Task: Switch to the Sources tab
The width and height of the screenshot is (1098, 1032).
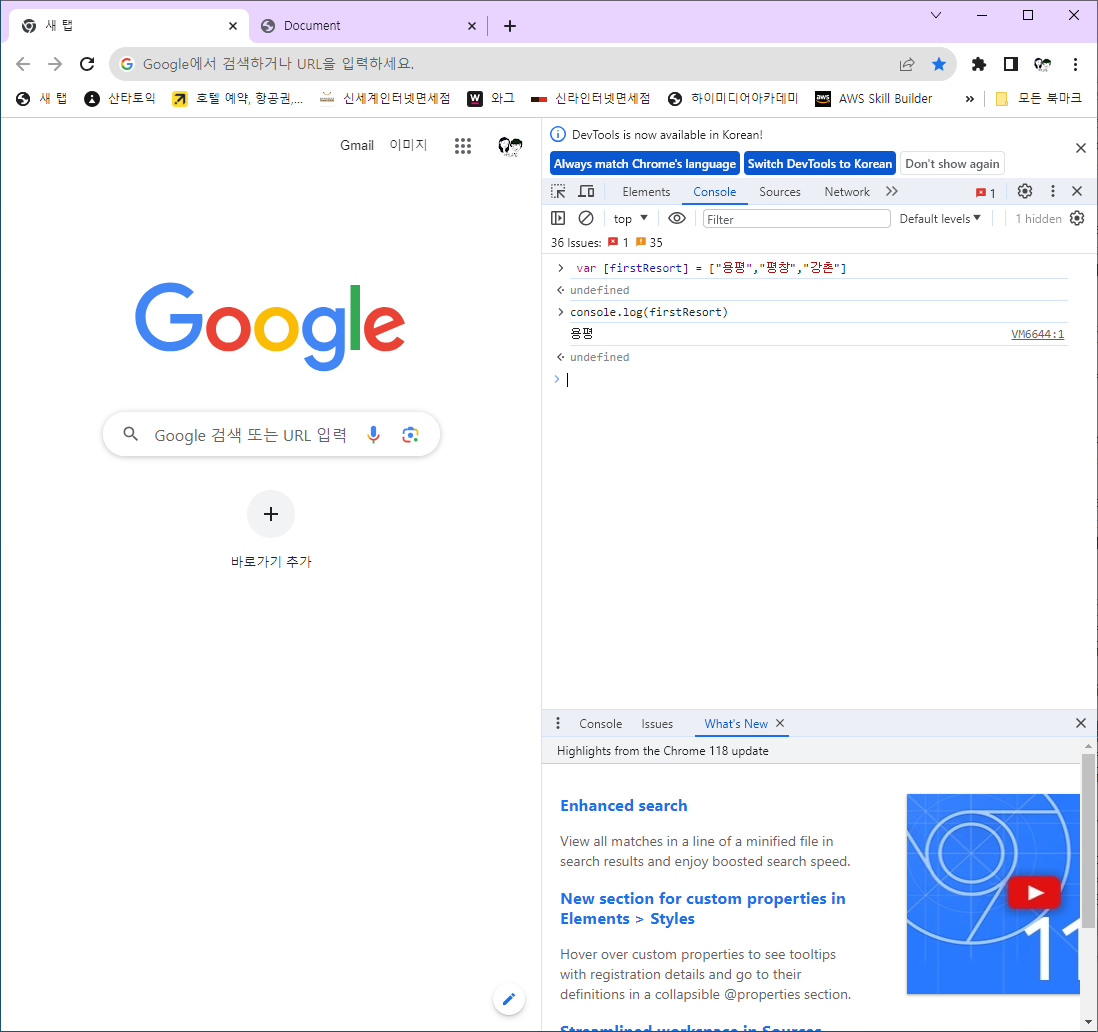Action: point(779,192)
